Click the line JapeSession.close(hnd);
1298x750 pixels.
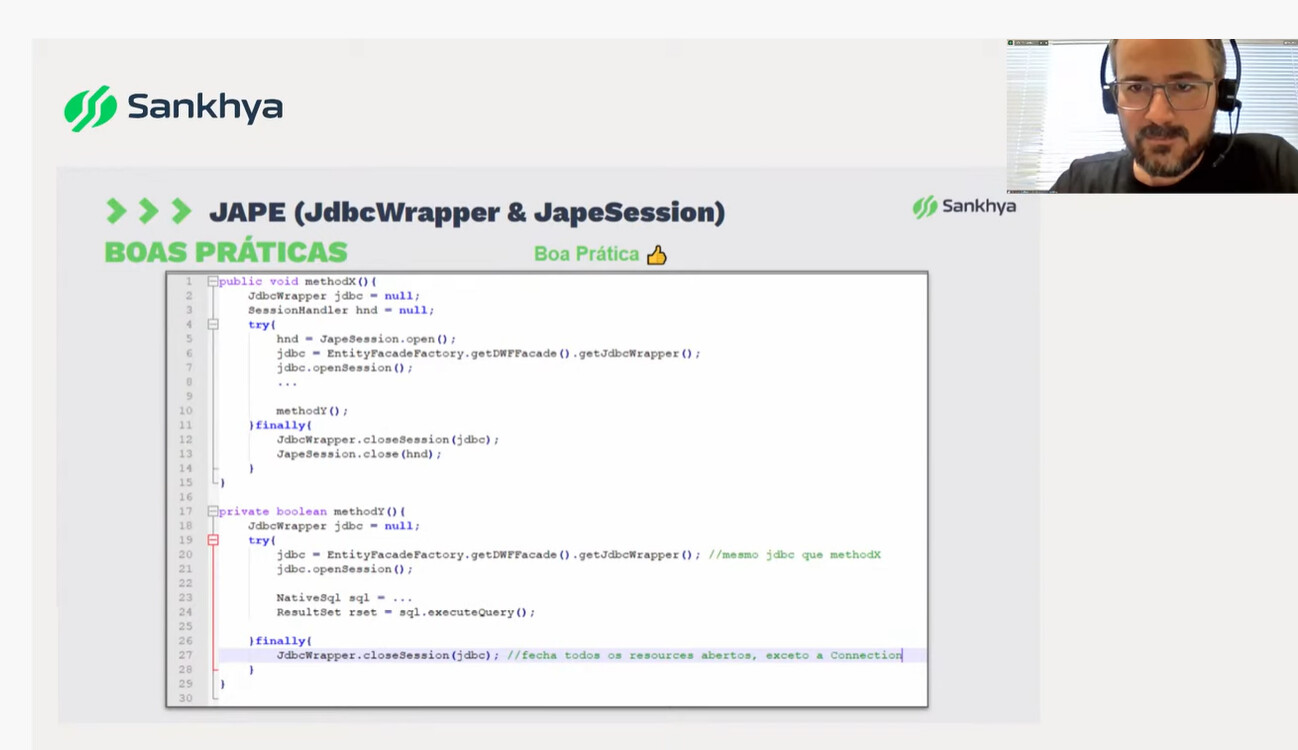click(359, 454)
